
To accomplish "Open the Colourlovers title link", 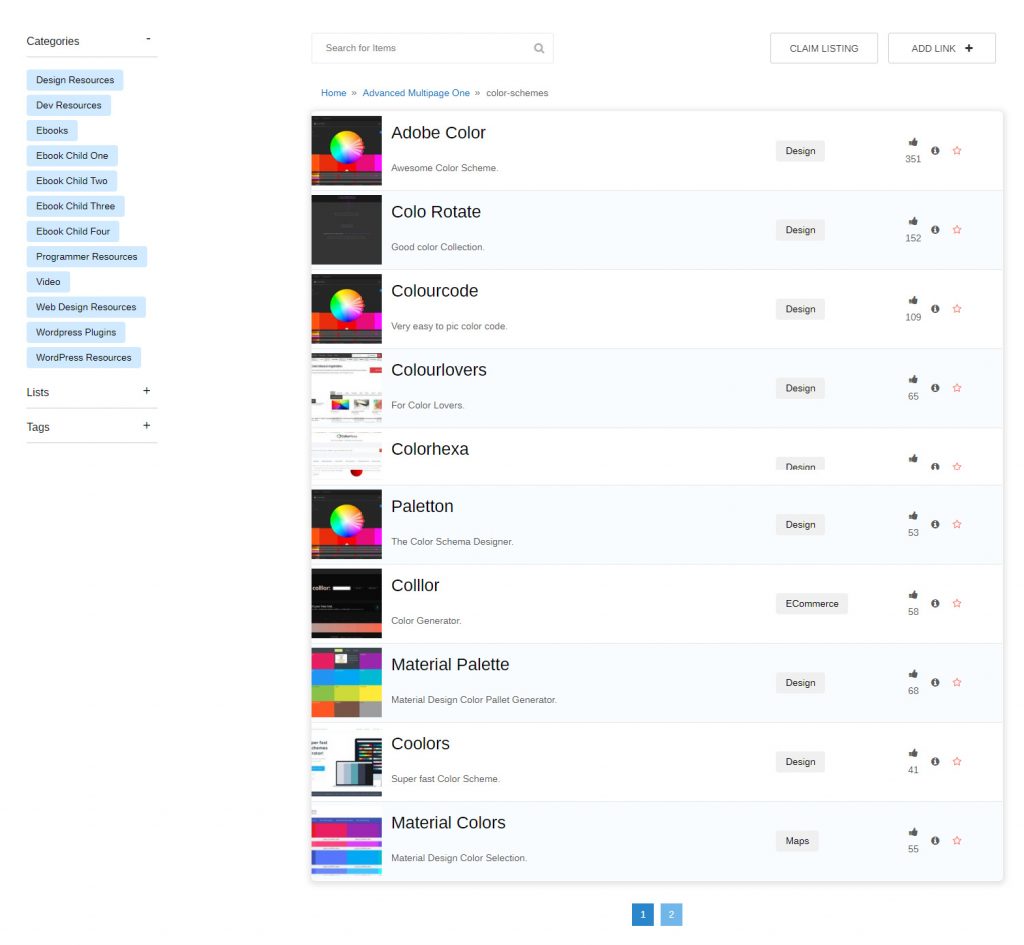I will tap(439, 370).
